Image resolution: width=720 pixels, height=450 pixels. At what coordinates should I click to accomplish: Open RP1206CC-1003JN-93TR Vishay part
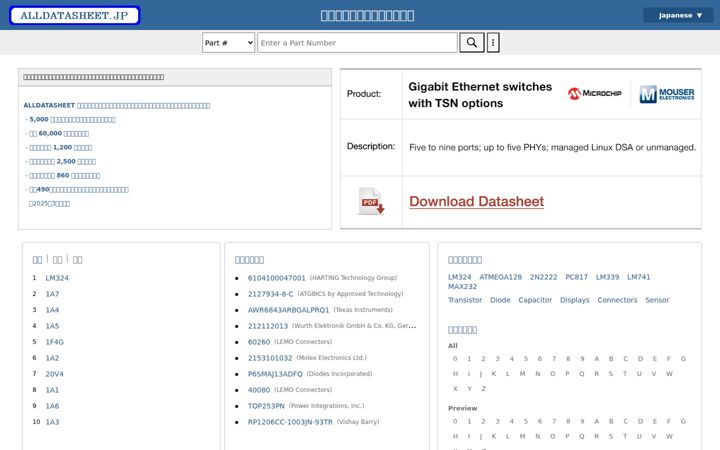coord(290,422)
